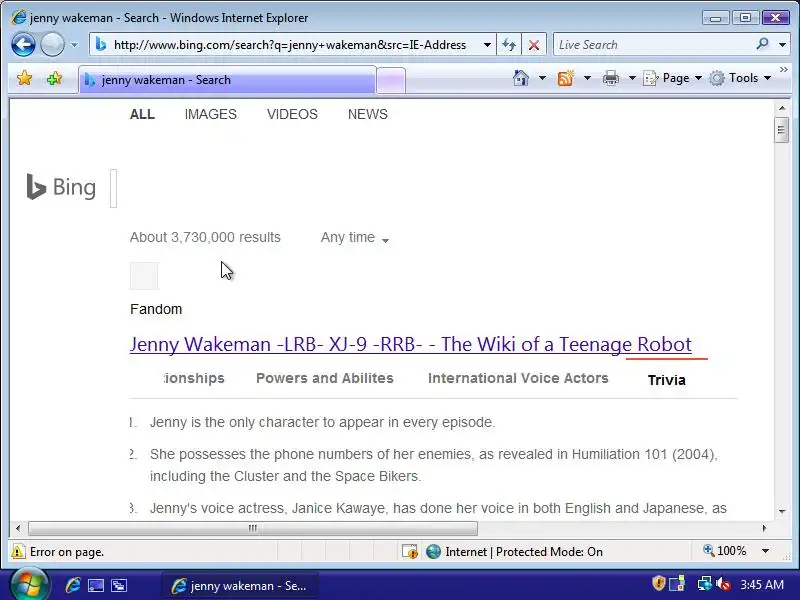Select the Trivia section tab
The image size is (800, 600).
(x=667, y=380)
